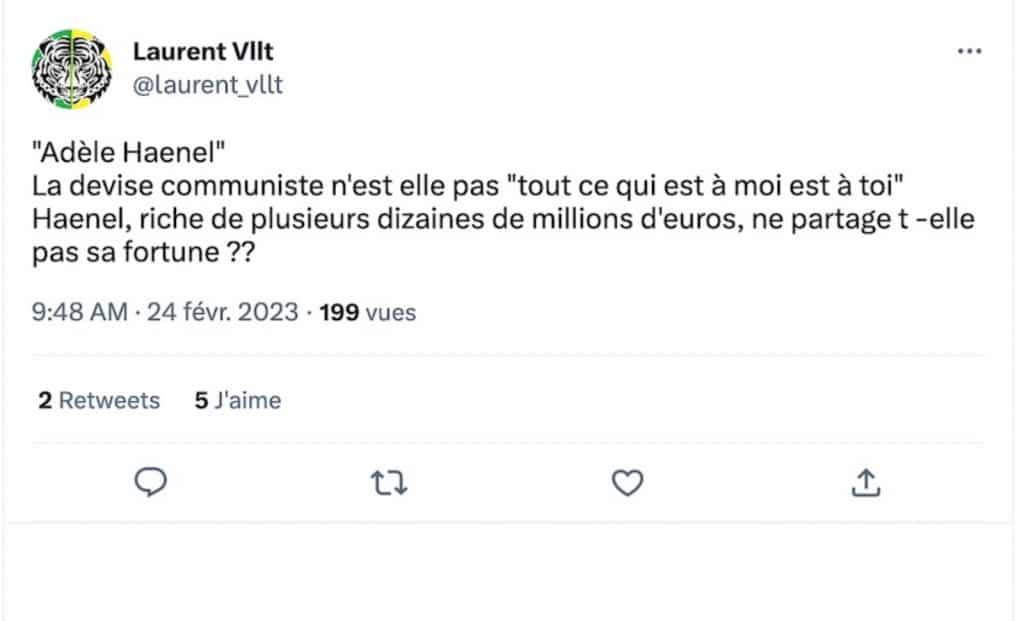Click the 9:48 AM timestamp
Image resolution: width=1024 pixels, height=621 pixels.
tap(79, 313)
